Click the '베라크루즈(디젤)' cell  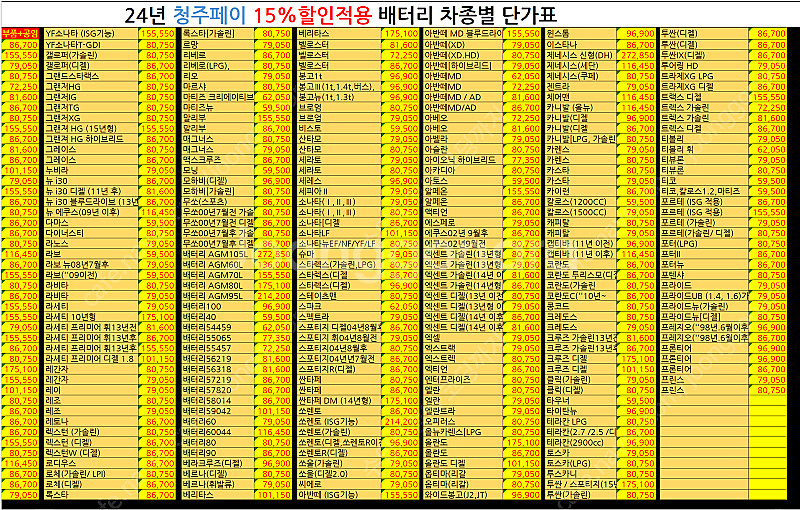click(x=217, y=463)
